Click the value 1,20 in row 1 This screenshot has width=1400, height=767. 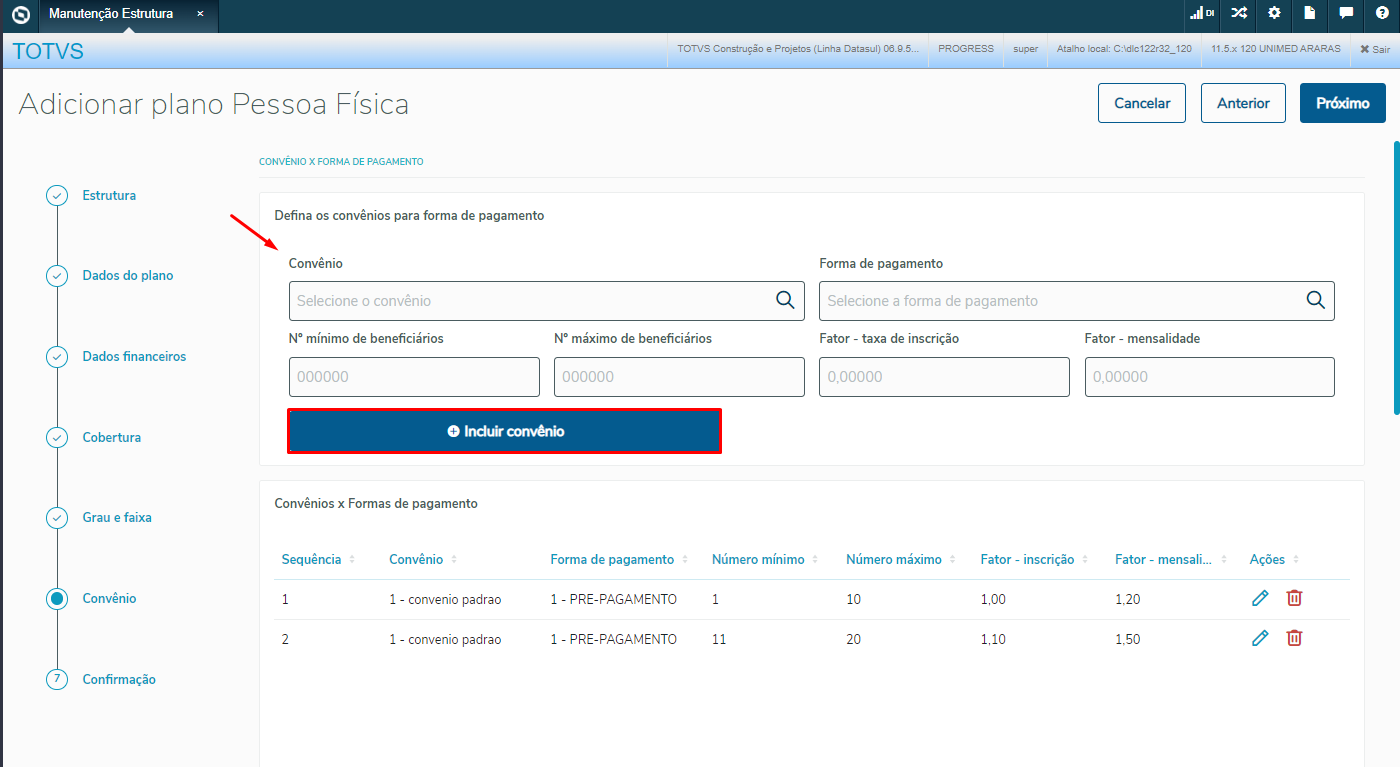(x=1128, y=599)
